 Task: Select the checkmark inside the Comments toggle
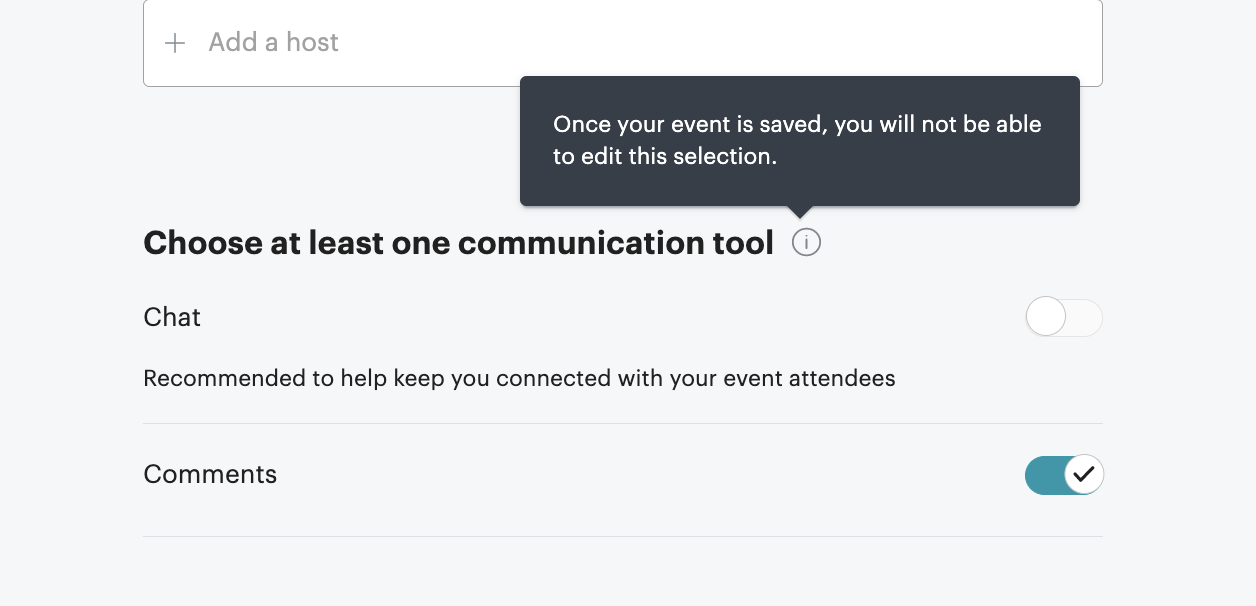pos(1084,475)
